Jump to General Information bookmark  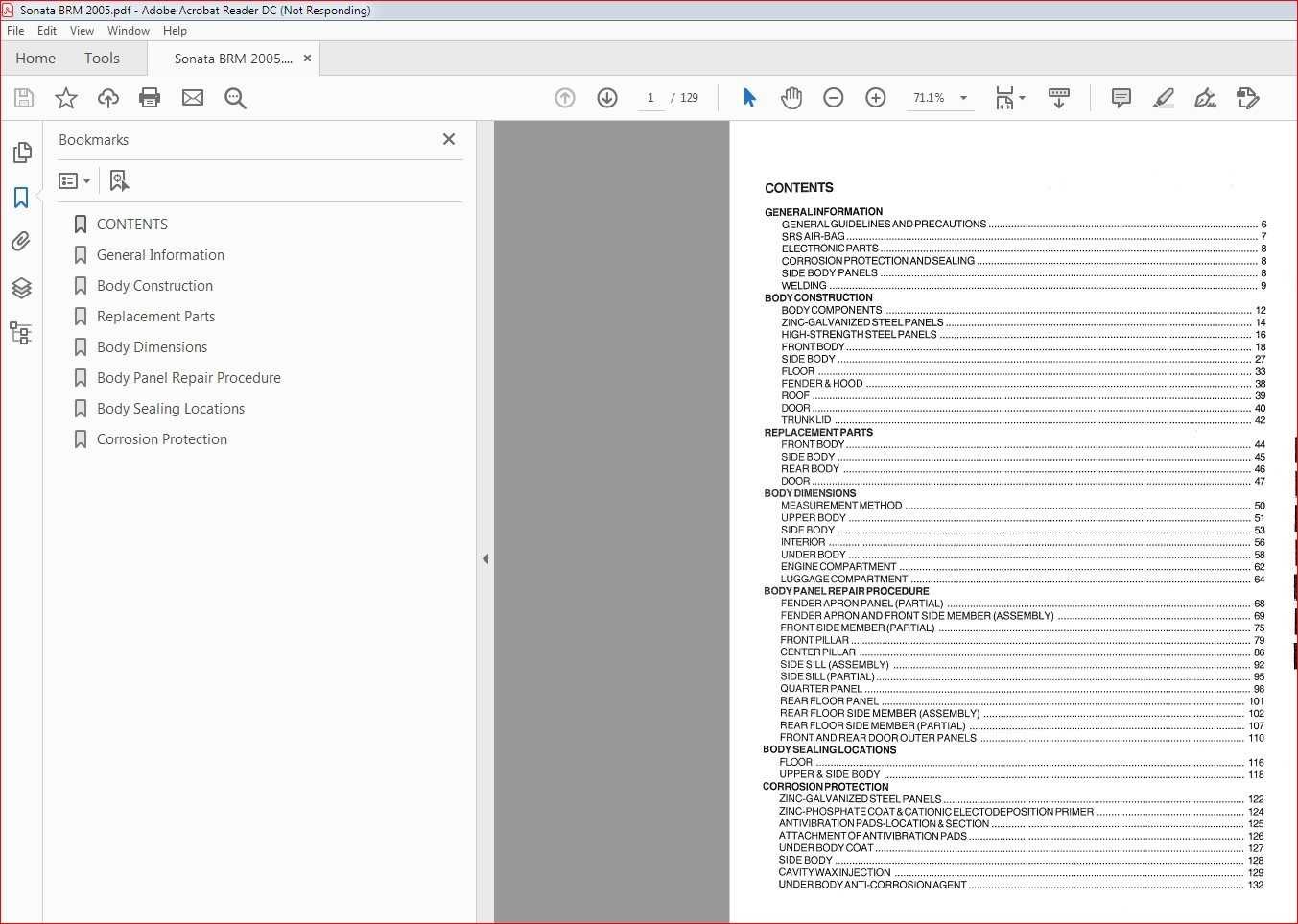coord(160,255)
